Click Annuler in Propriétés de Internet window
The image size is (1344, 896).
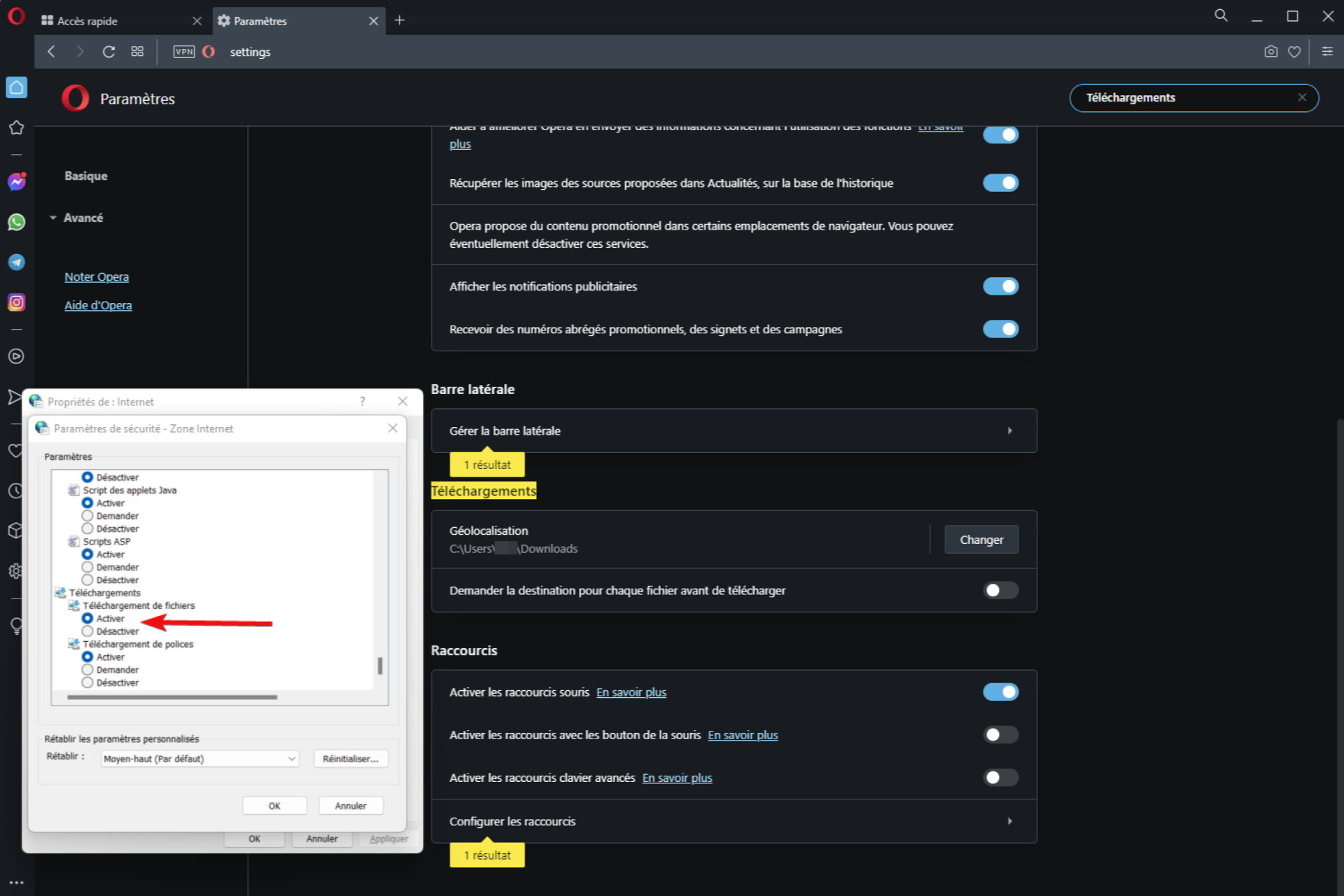click(x=322, y=839)
